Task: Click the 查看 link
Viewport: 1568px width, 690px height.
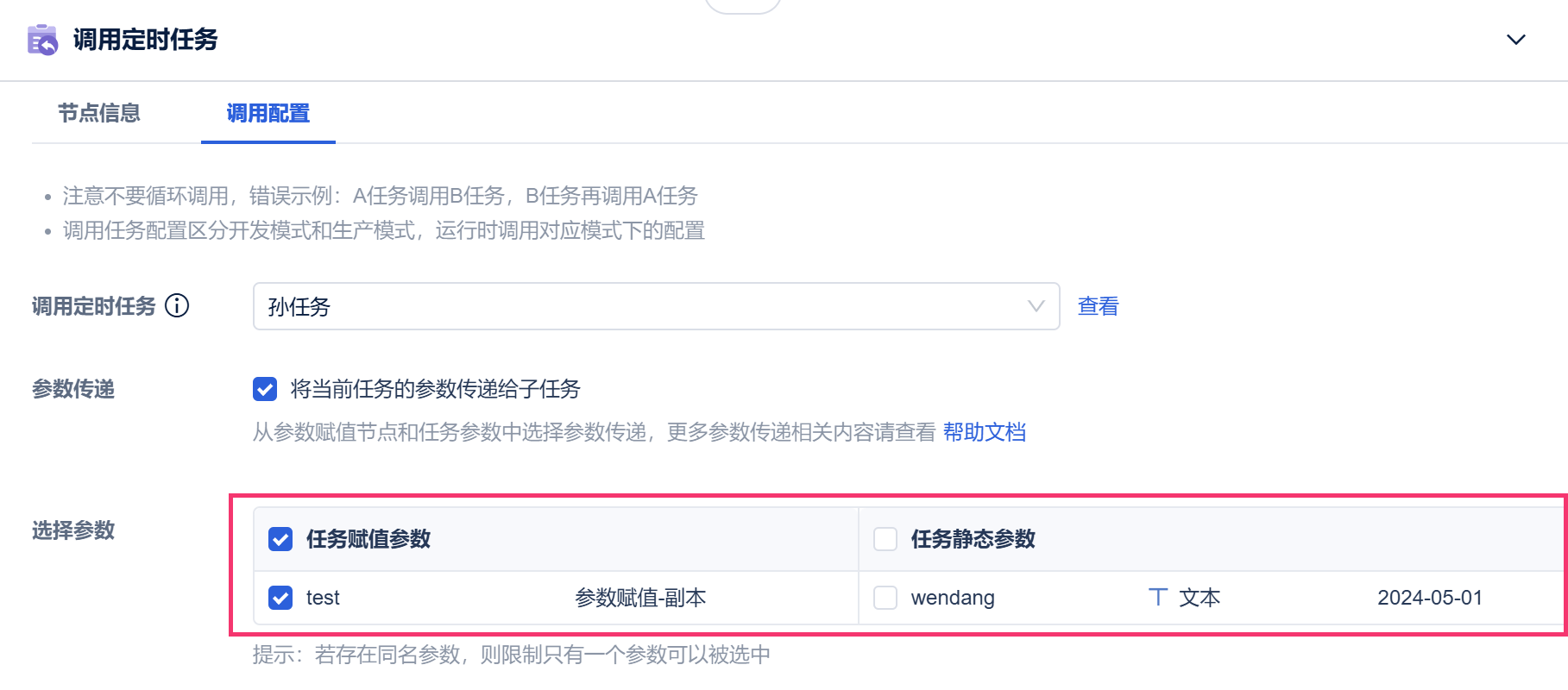Action: 1098,306
